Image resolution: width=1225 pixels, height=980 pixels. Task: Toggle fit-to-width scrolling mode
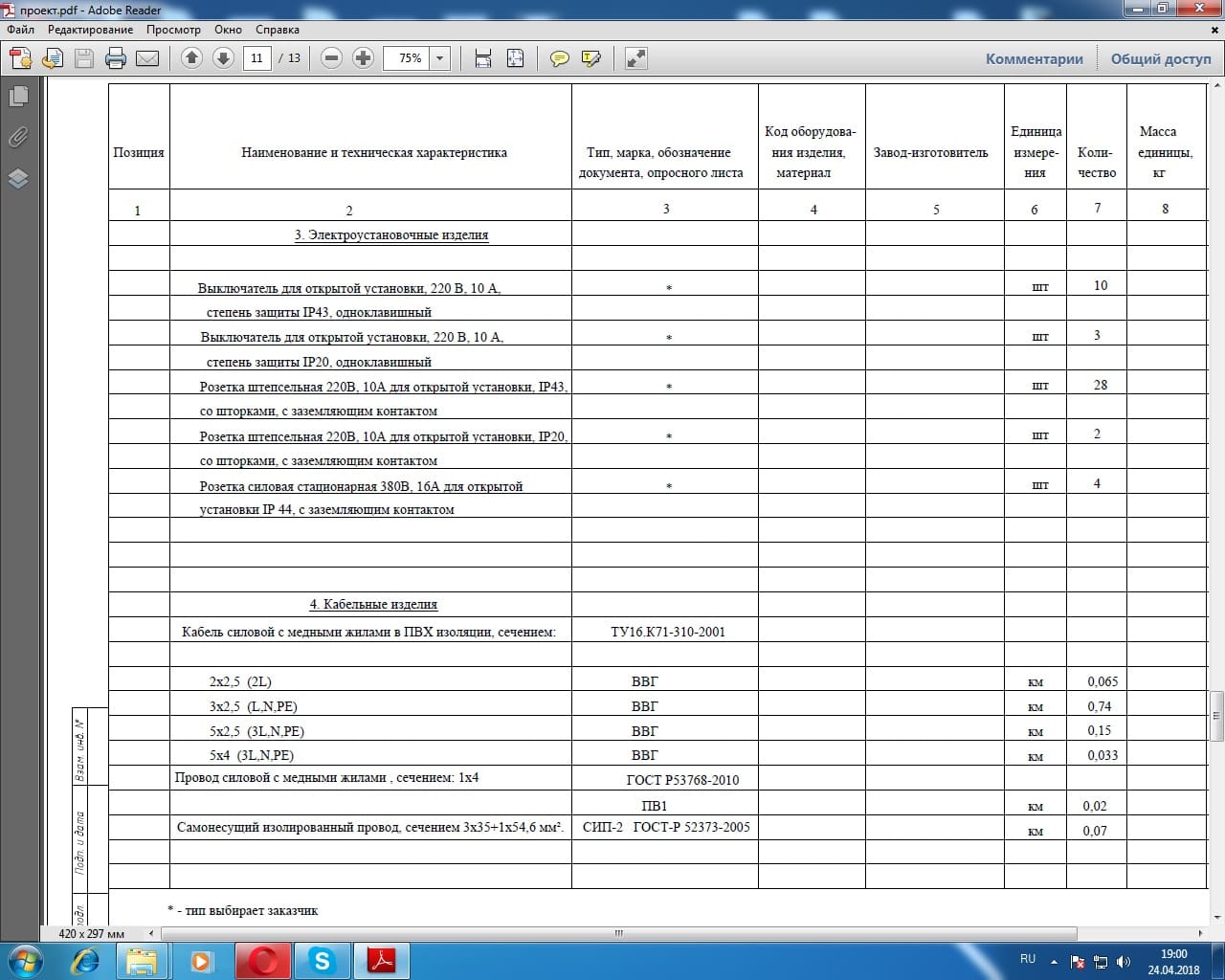(483, 58)
